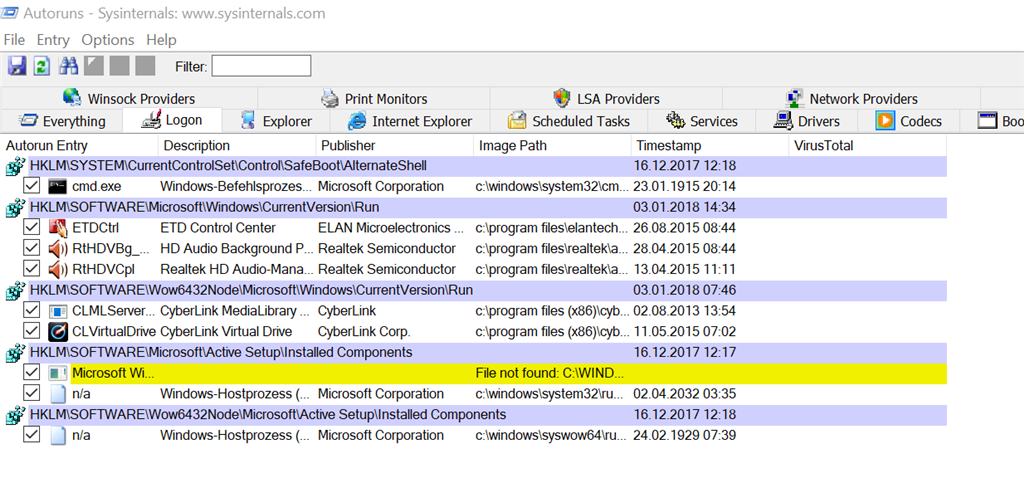Switch to the Everything tab

[x=62, y=121]
